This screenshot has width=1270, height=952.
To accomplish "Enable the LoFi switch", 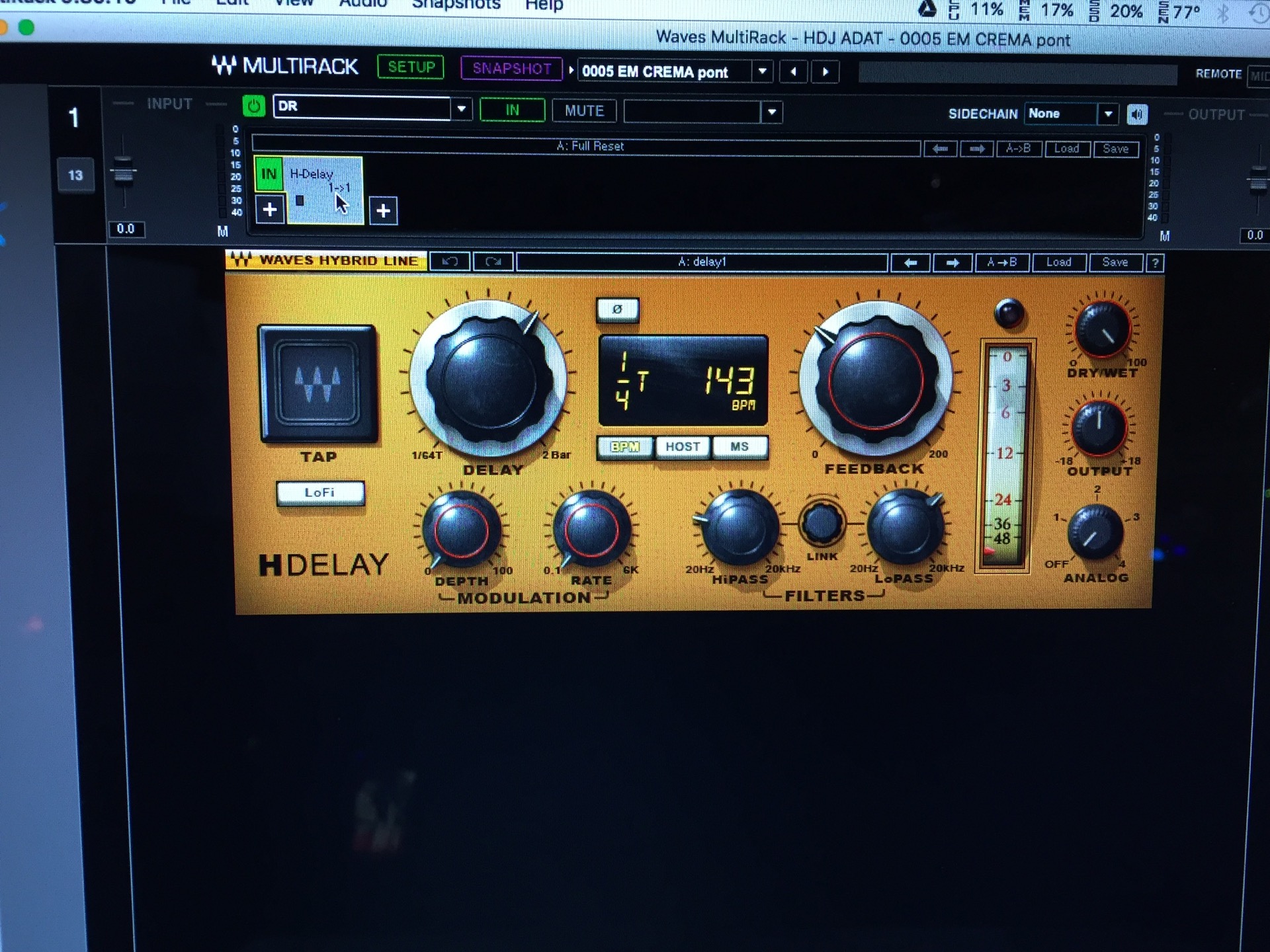I will pyautogui.click(x=320, y=493).
